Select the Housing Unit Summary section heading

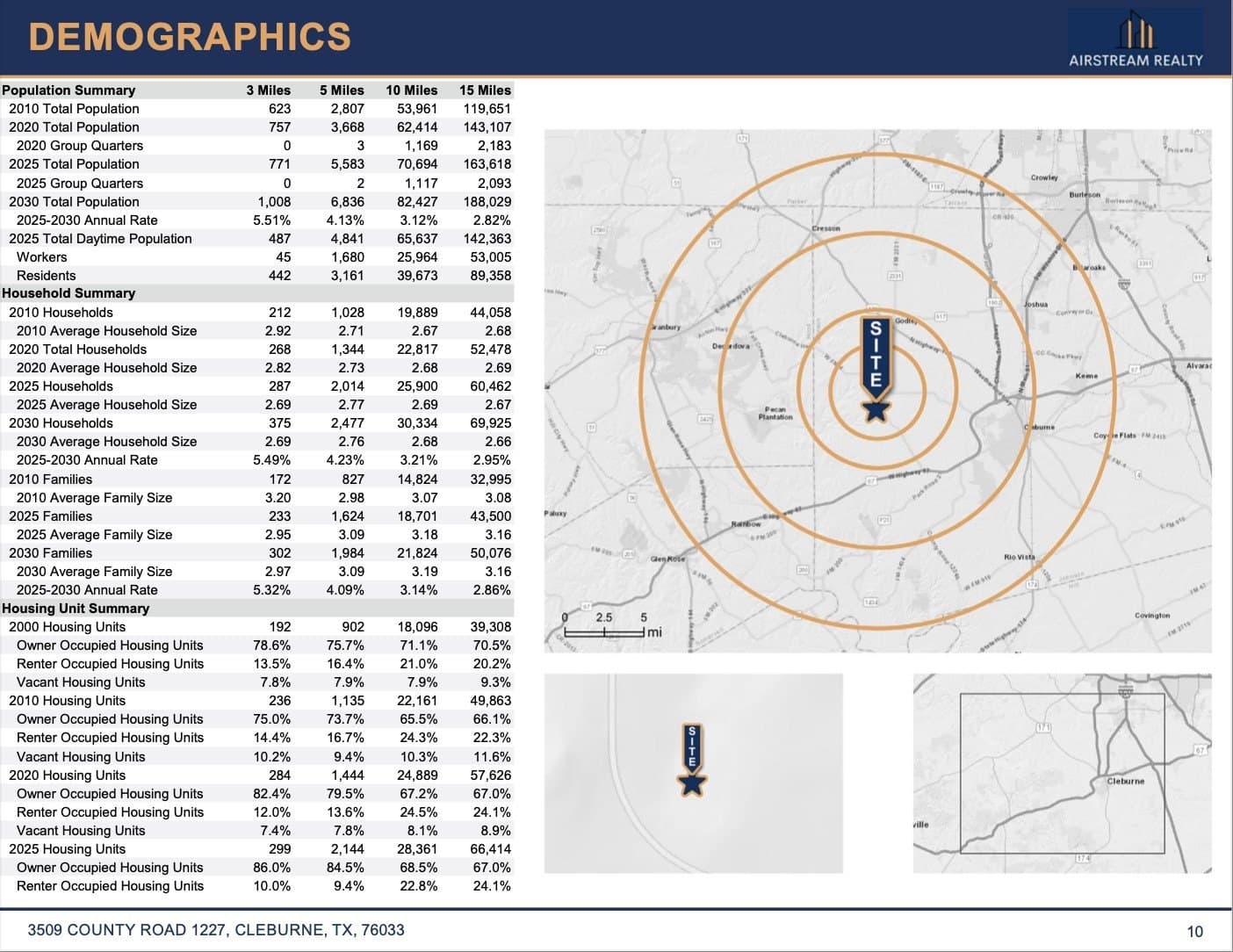click(x=76, y=608)
